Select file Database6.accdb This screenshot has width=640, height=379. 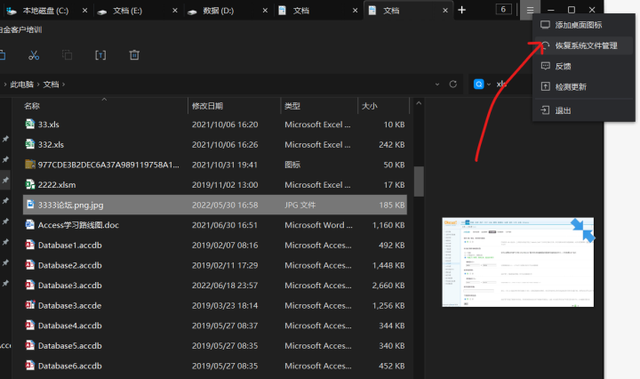(215, 366)
